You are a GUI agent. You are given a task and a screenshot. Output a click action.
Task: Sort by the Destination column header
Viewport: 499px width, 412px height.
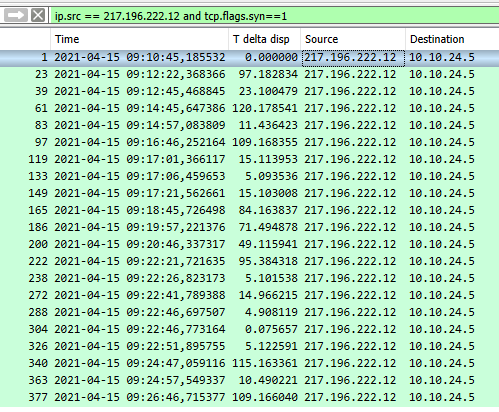coord(452,39)
